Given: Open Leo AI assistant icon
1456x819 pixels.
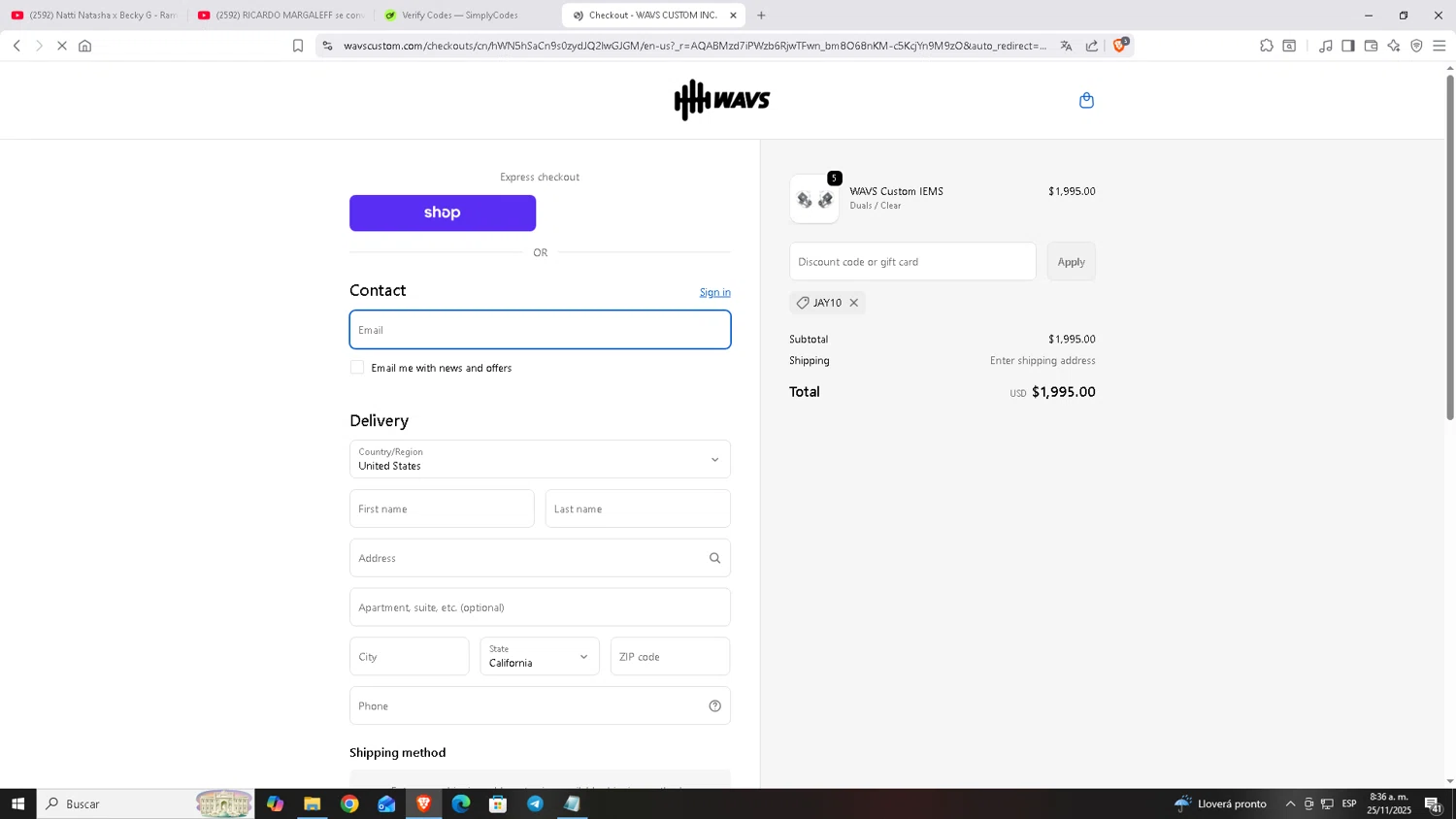Looking at the screenshot, I should coord(1394,46).
